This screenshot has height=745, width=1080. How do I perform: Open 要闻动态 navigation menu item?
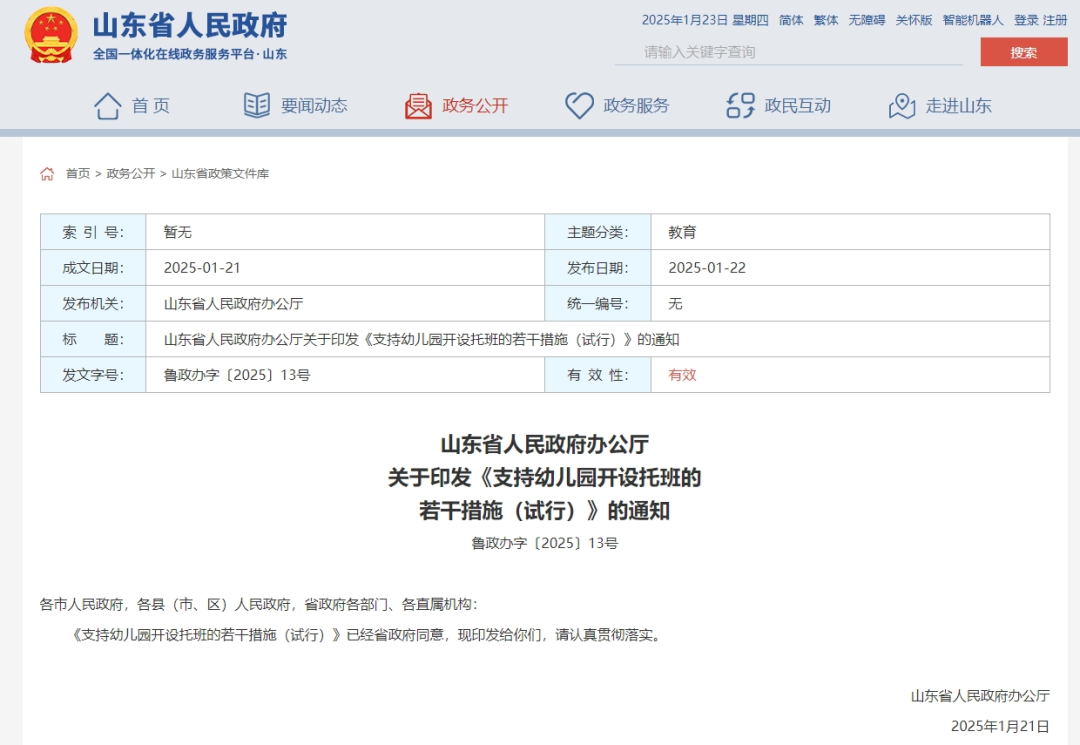314,106
